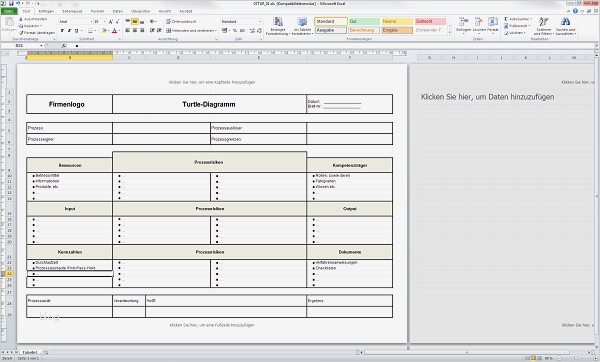Click the decrease decimal places icon

(259, 30)
